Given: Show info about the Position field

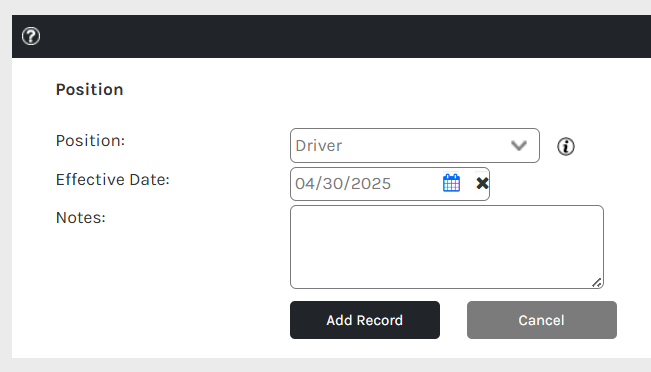Looking at the screenshot, I should 565,146.
